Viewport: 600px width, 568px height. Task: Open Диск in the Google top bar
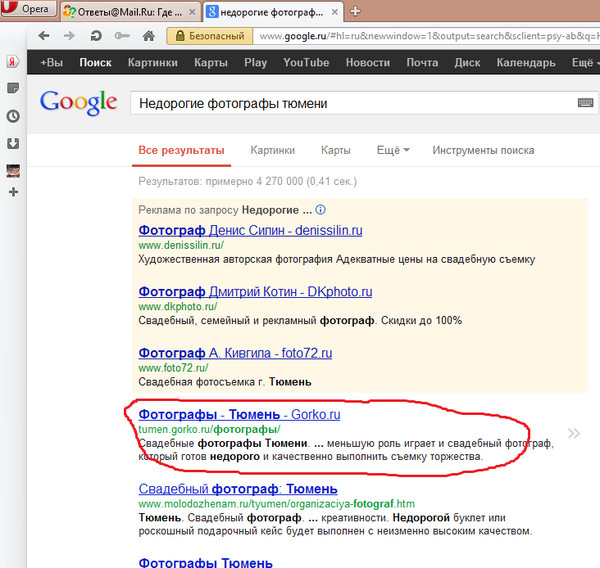[x=467, y=62]
